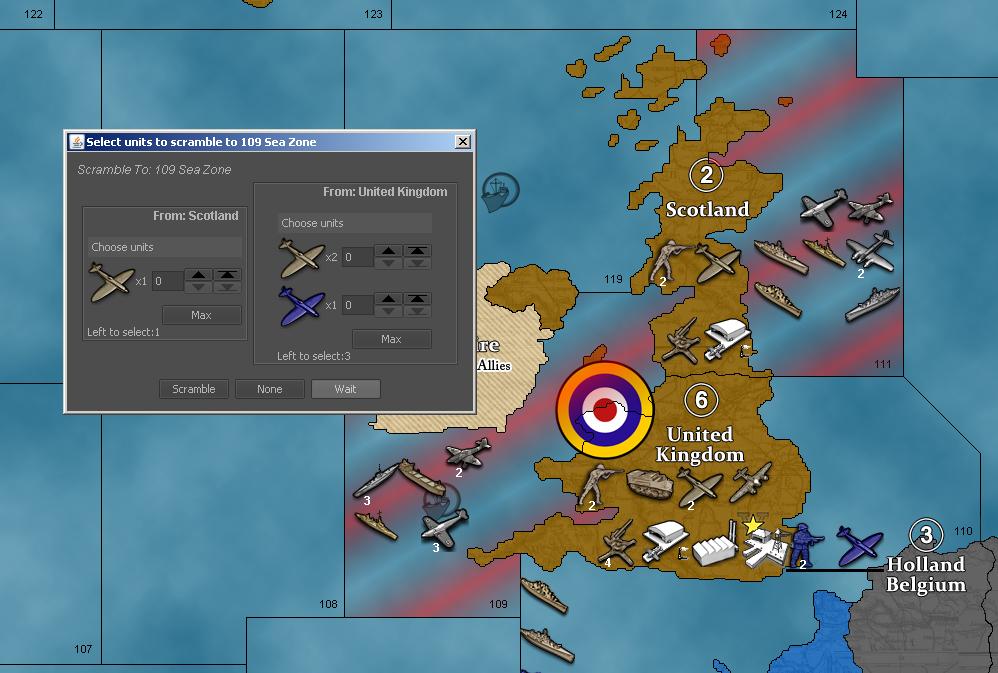Increment the United Kingdom tan fighter count
998x673 pixels.
pyautogui.click(x=389, y=251)
